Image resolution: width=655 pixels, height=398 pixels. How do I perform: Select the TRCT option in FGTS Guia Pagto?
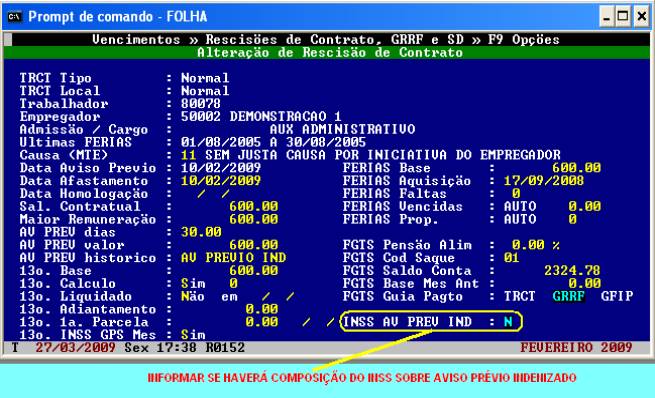click(x=520, y=297)
